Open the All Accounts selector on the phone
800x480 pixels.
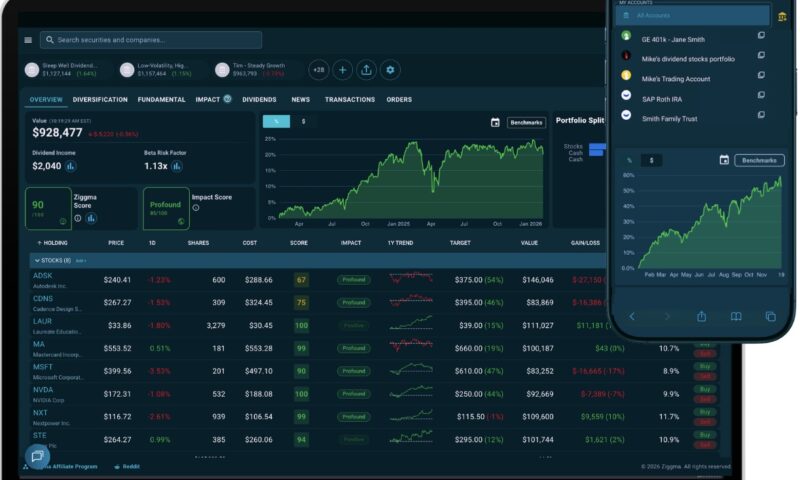[x=693, y=15]
